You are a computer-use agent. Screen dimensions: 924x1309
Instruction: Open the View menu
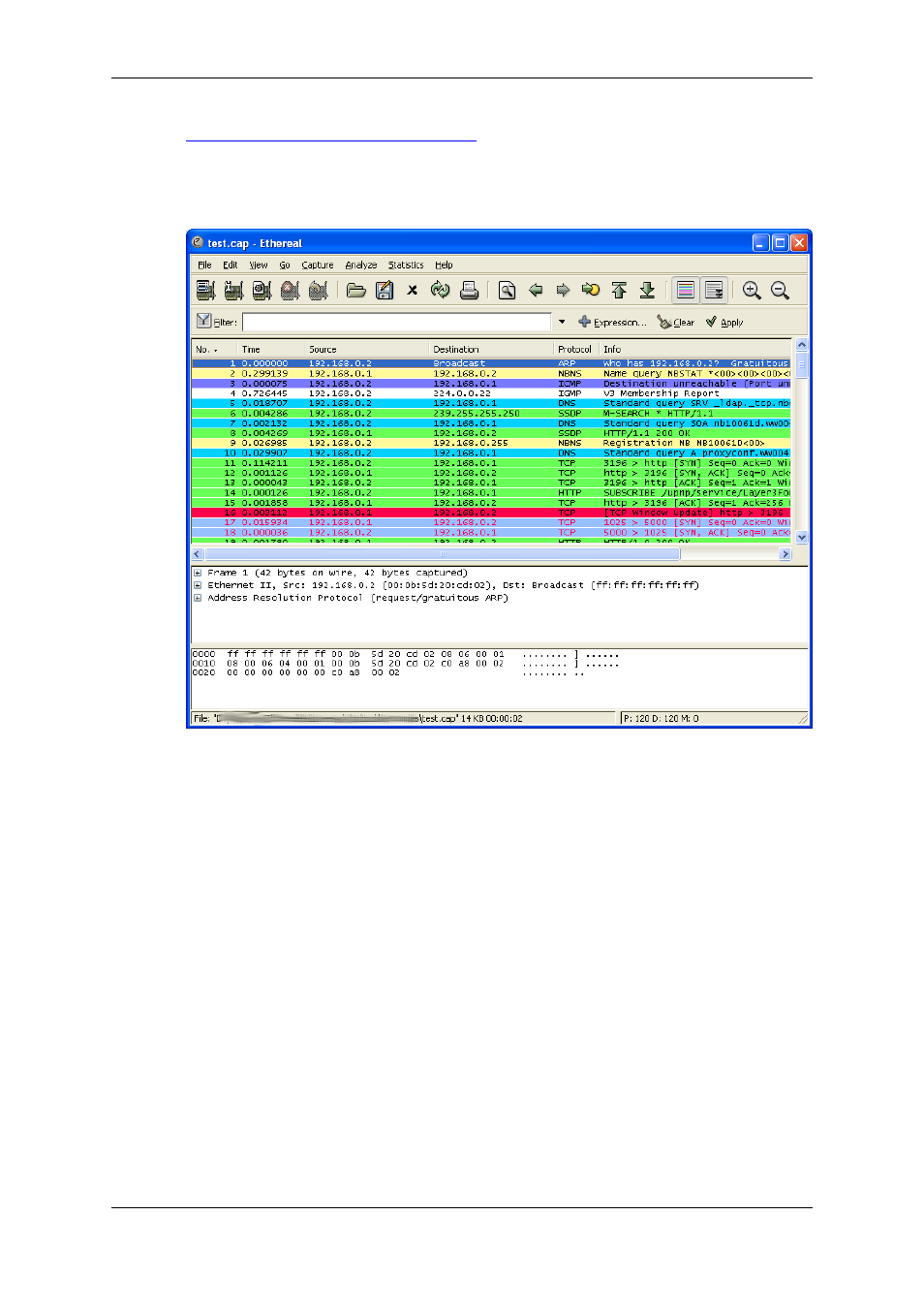pyautogui.click(x=259, y=265)
